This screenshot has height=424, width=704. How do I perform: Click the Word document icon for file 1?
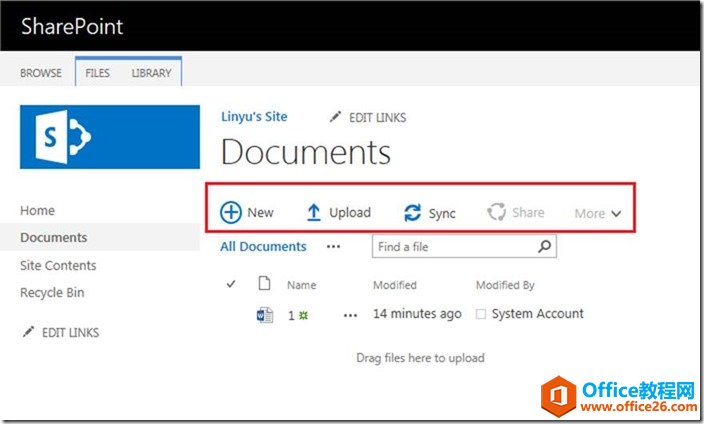(x=264, y=315)
